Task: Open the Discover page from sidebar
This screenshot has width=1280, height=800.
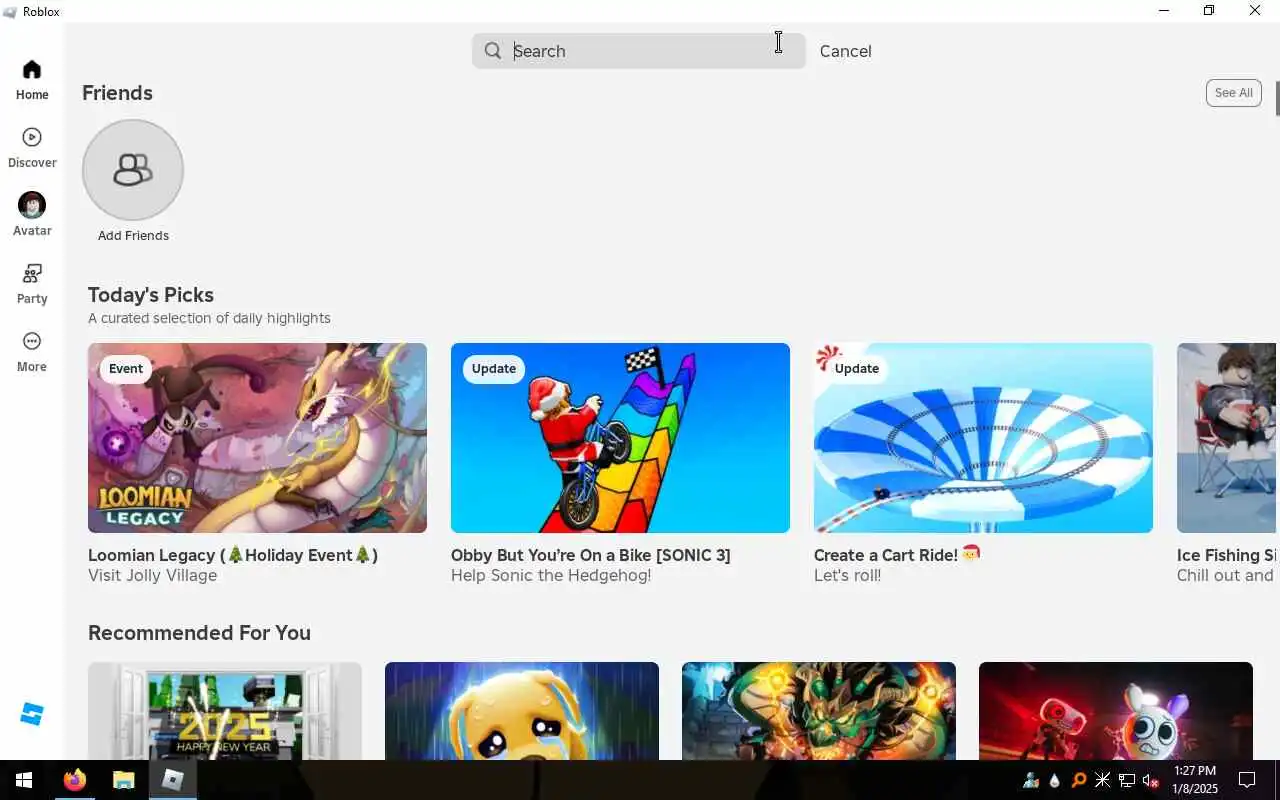Action: [32, 148]
